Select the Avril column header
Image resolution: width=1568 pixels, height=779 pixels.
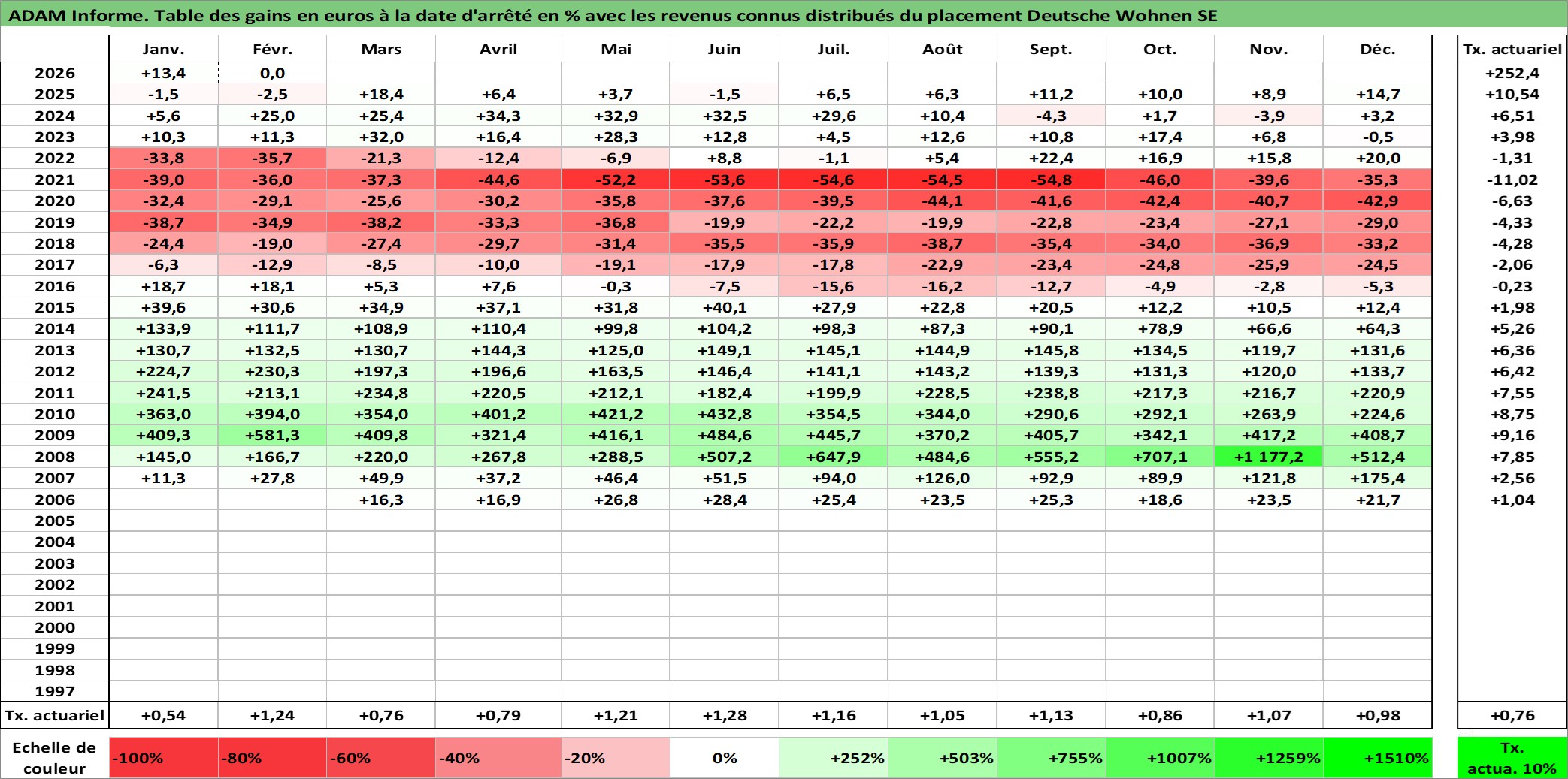pos(498,49)
